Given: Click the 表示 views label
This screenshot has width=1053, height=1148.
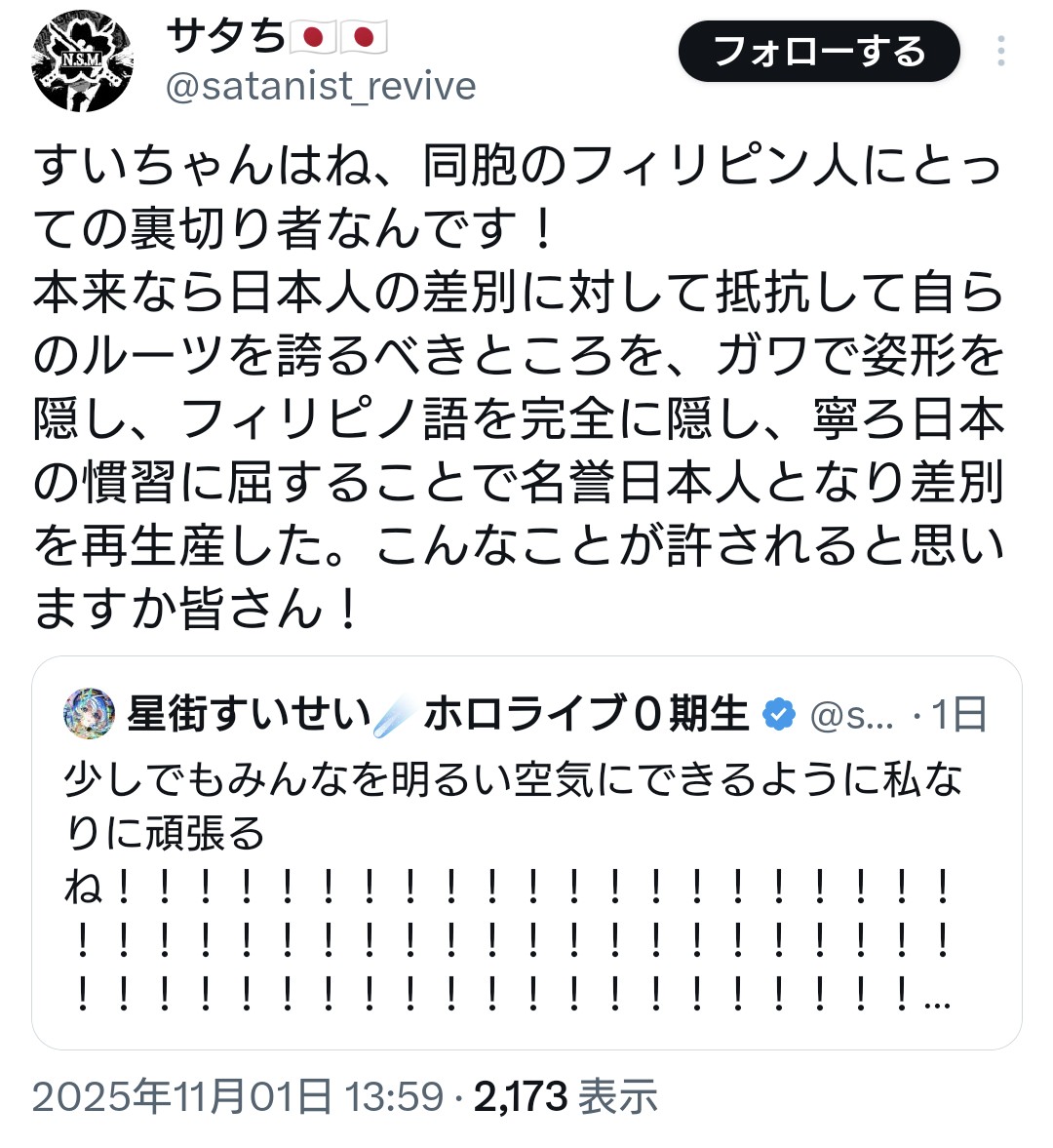Looking at the screenshot, I should (x=618, y=1097).
